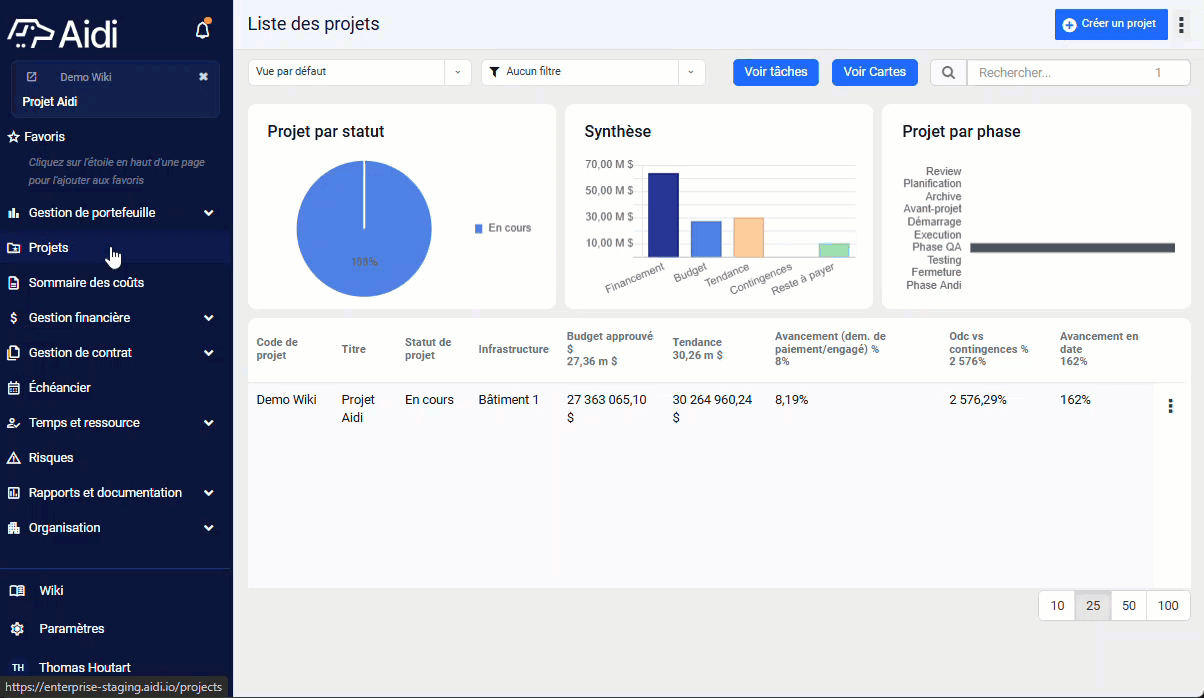The height and width of the screenshot is (698, 1204).
Task: Click the Risques warning triangle icon
Action: coord(14,458)
